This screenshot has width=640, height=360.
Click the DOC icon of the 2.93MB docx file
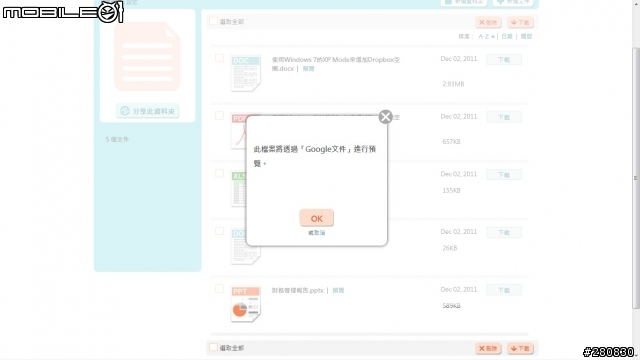(x=245, y=73)
